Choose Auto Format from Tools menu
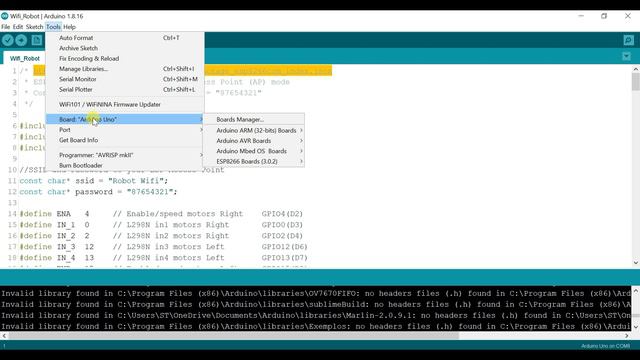 pos(125,38)
